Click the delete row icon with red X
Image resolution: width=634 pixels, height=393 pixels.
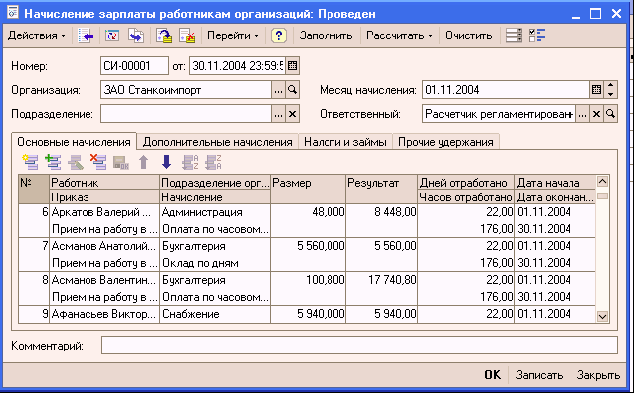tap(98, 162)
